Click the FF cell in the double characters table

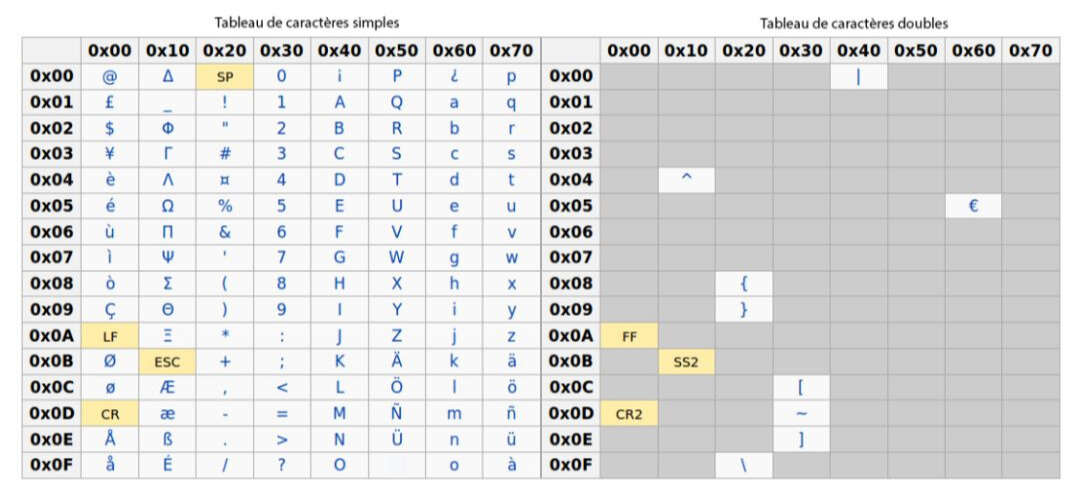click(x=629, y=336)
